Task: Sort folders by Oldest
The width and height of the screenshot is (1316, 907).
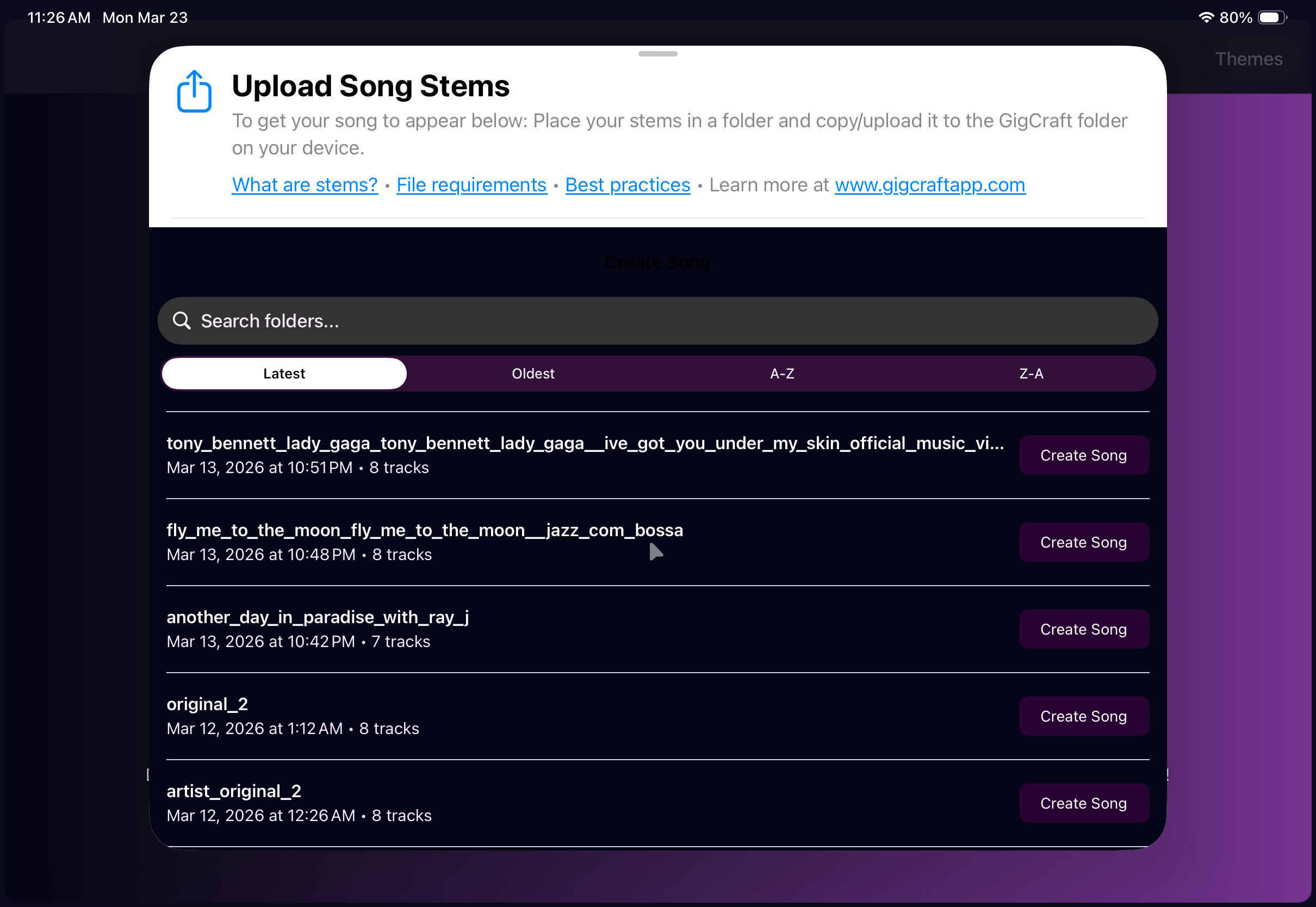Action: tap(532, 374)
